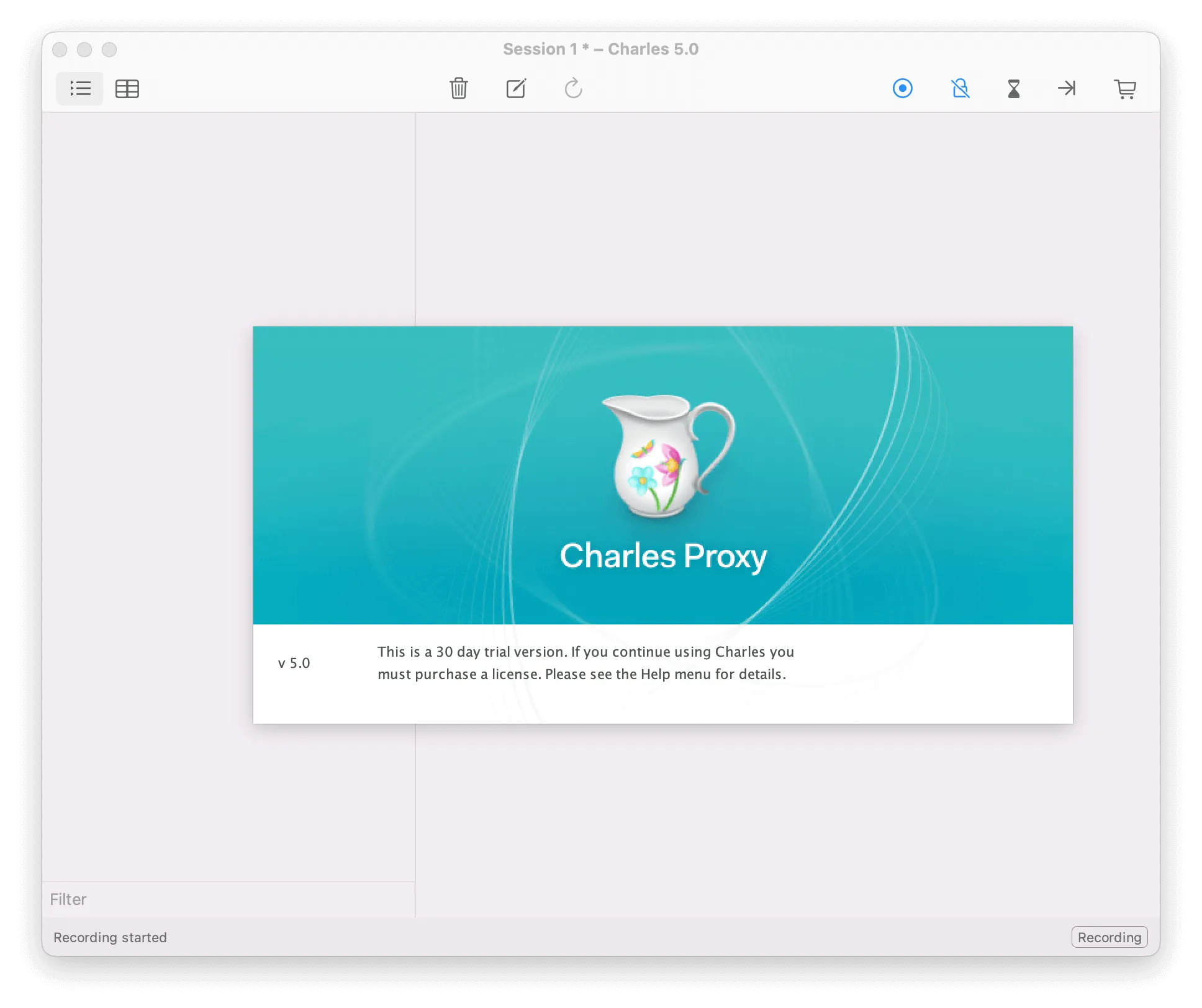Minimize the Charles window
This screenshot has width=1202, height=1008.
tap(84, 50)
